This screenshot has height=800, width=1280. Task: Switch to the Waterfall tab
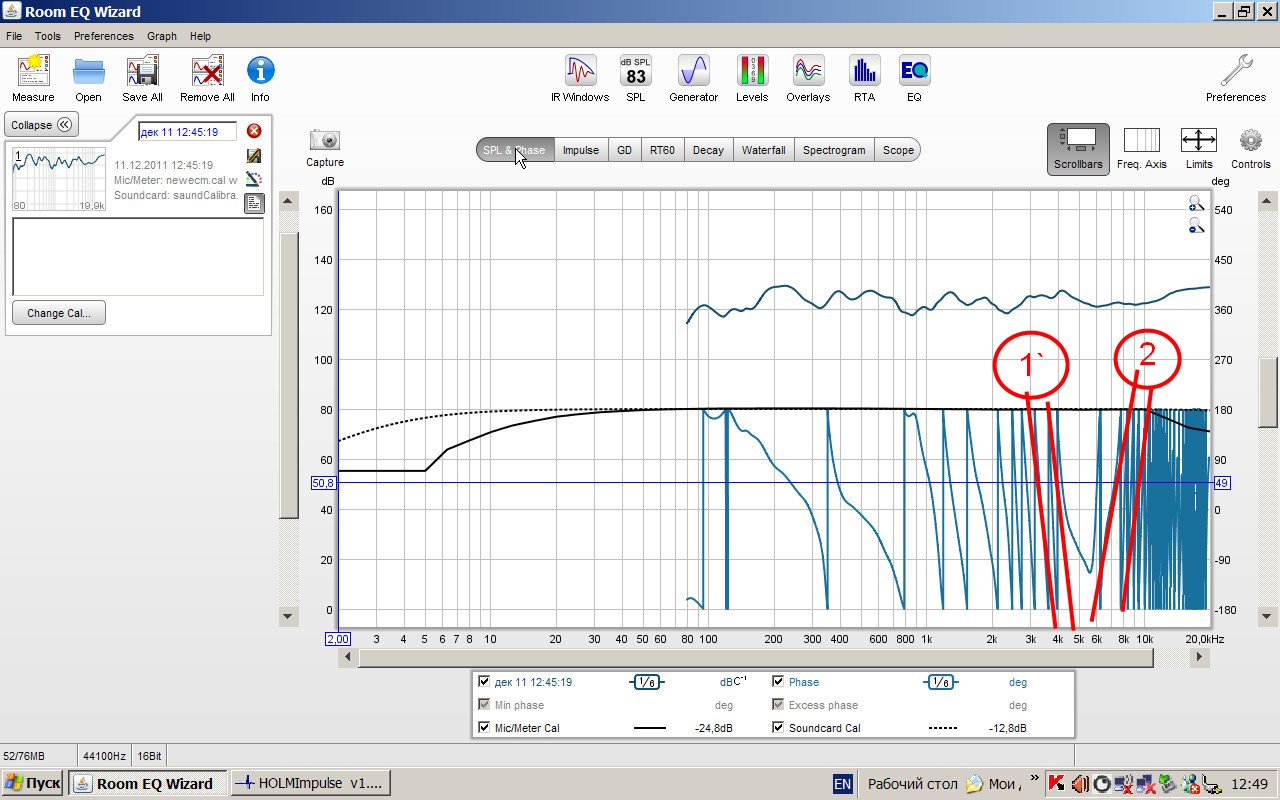point(763,150)
